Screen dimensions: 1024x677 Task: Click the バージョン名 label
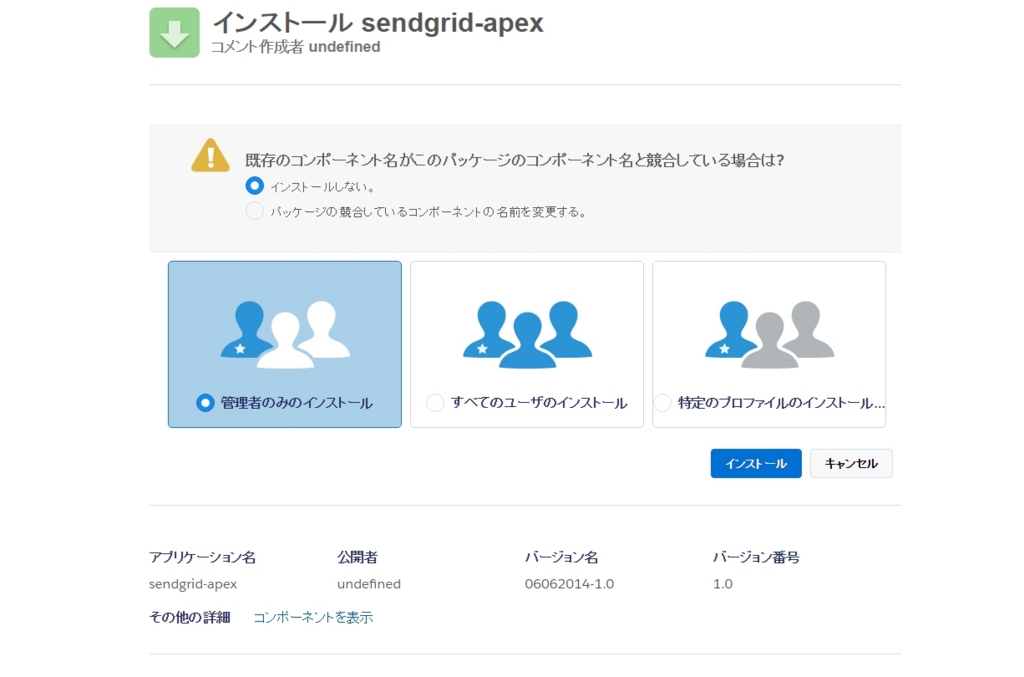(x=562, y=557)
